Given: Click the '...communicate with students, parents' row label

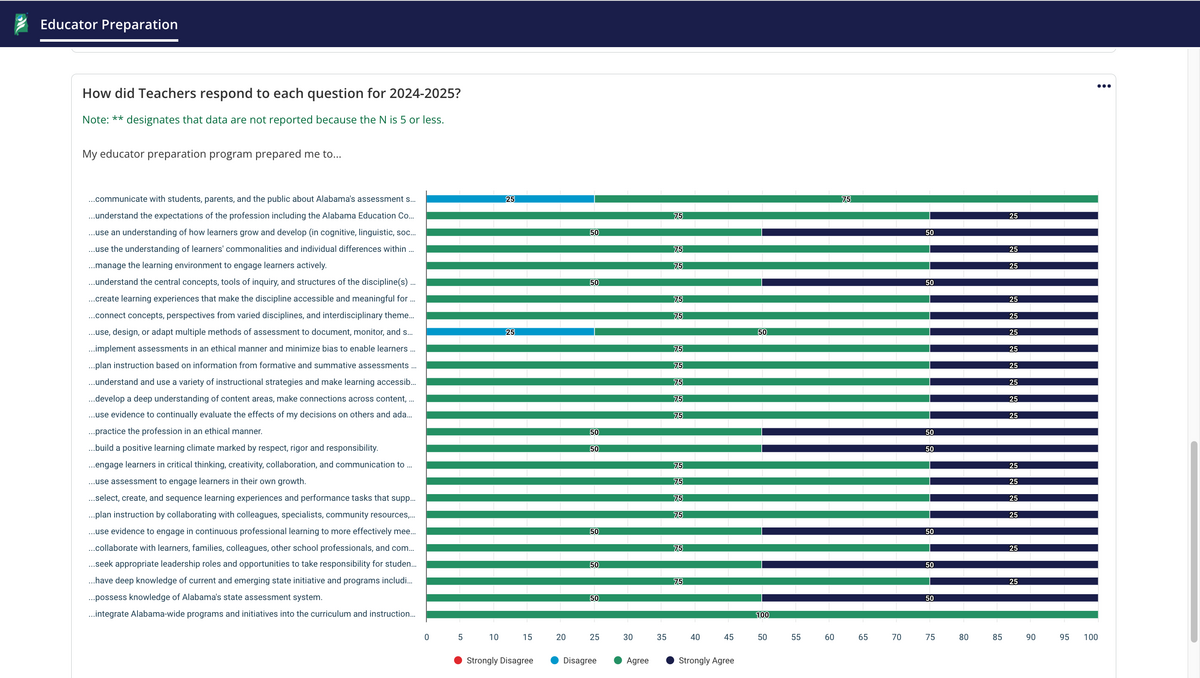Looking at the screenshot, I should point(251,199).
